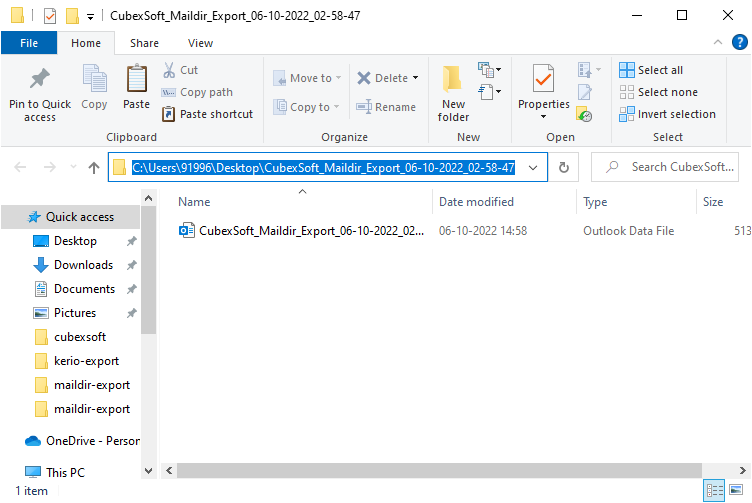Select OneDrive - Personal in sidebar

click(x=82, y=441)
